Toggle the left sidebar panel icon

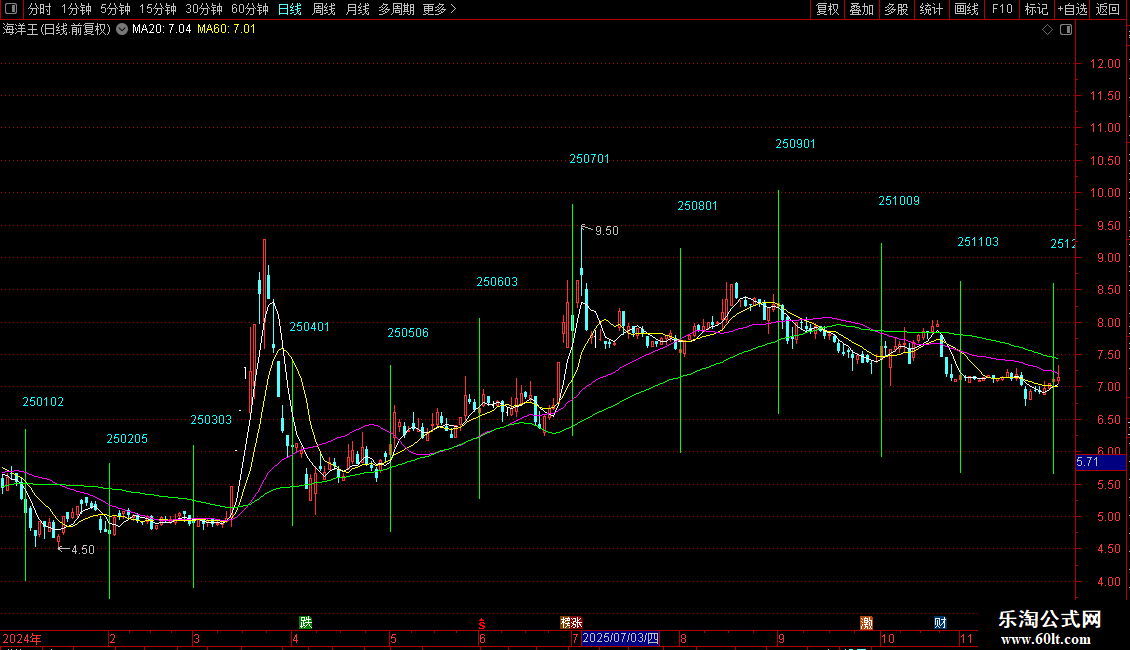tap(11, 9)
